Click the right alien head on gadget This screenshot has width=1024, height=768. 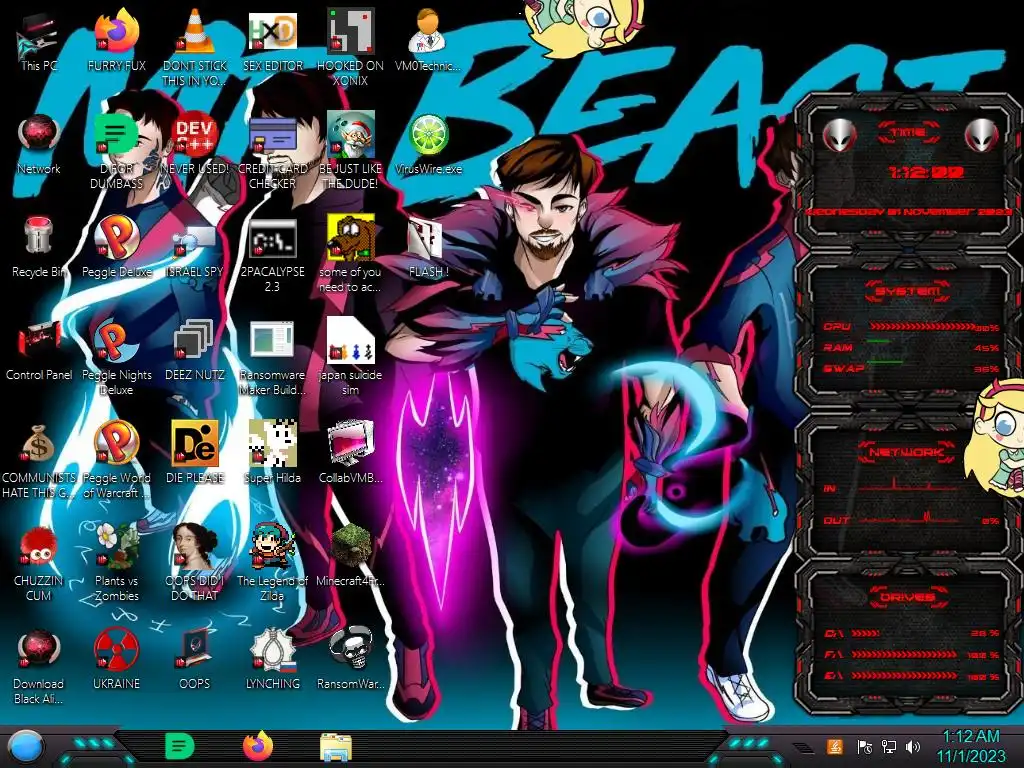click(x=982, y=136)
